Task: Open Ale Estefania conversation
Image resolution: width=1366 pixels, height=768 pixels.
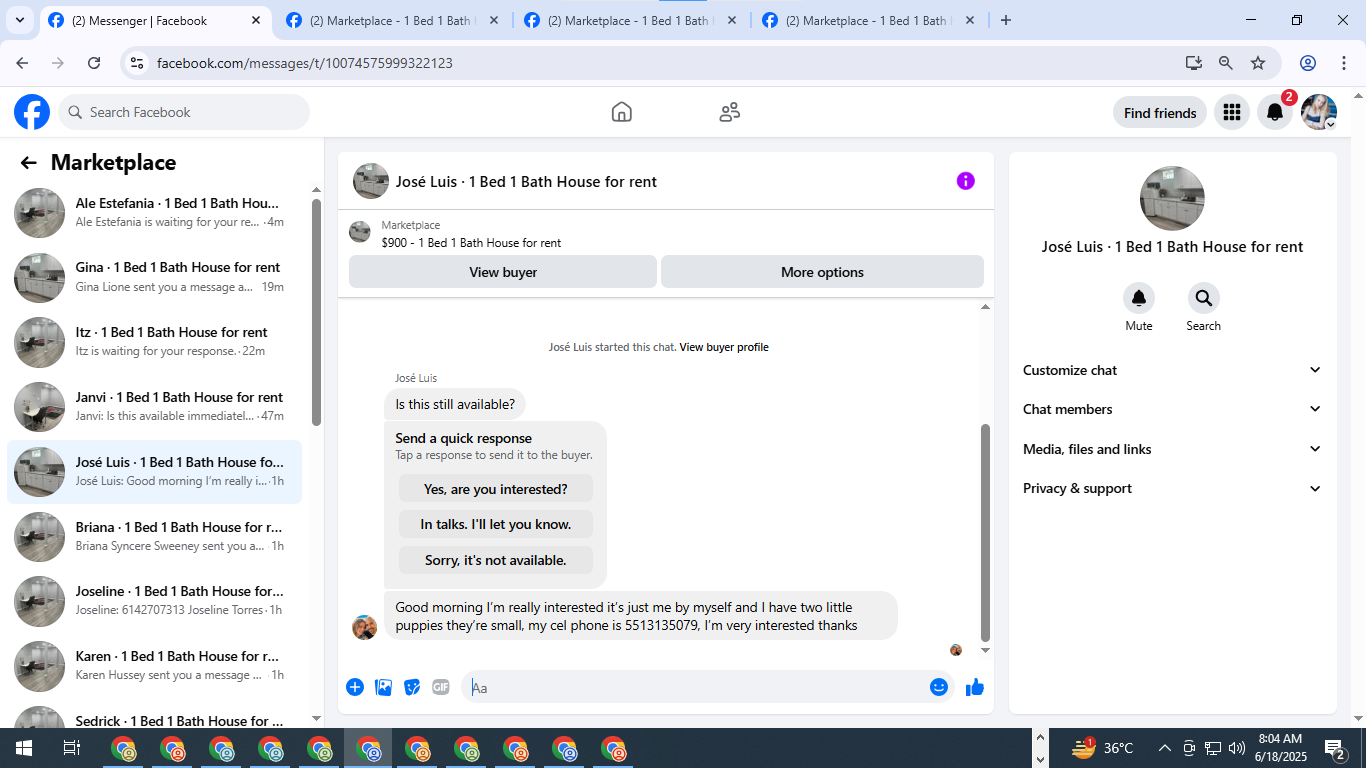Action: (x=154, y=213)
